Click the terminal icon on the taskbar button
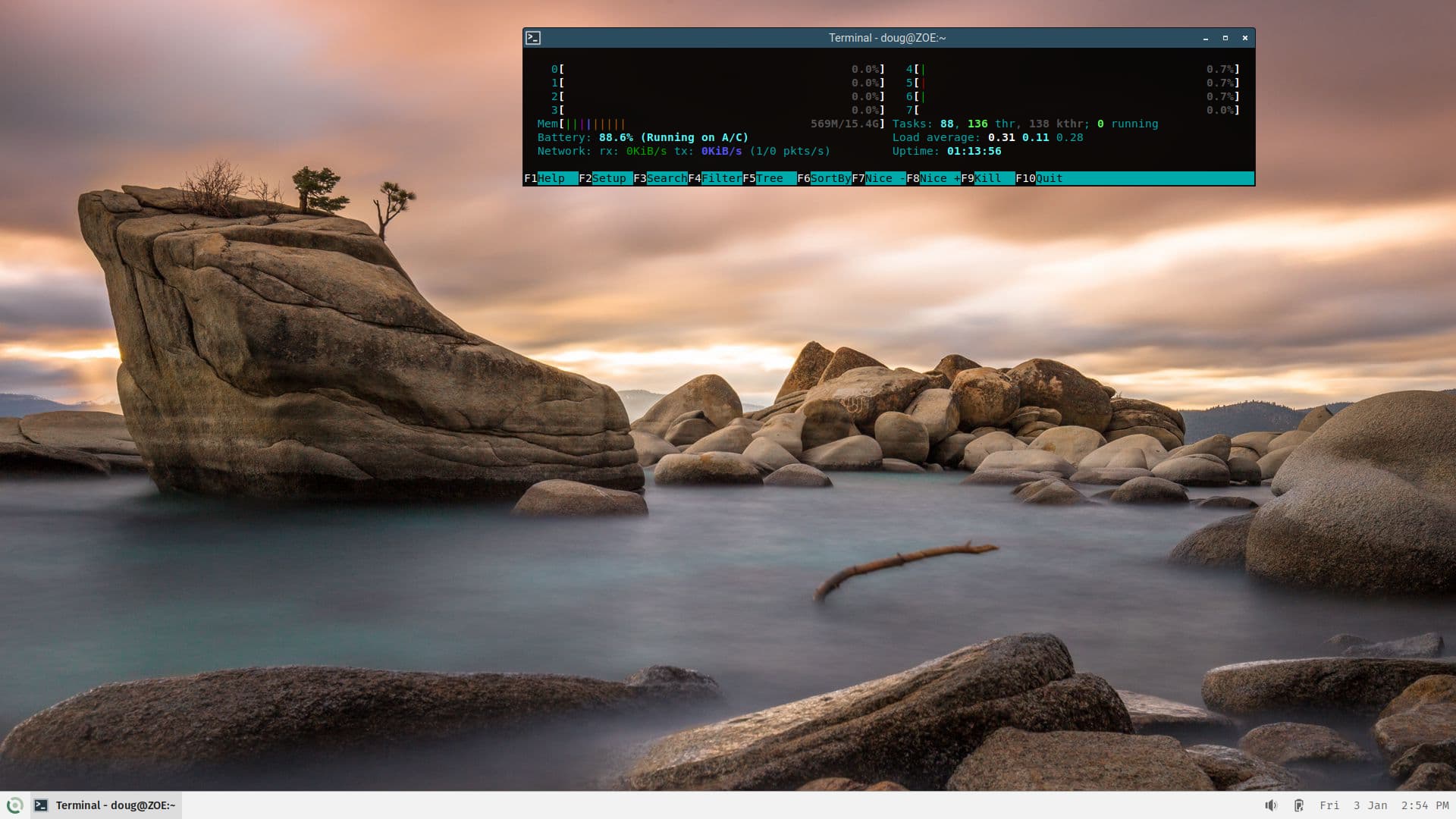Image resolution: width=1456 pixels, height=819 pixels. pyautogui.click(x=42, y=805)
